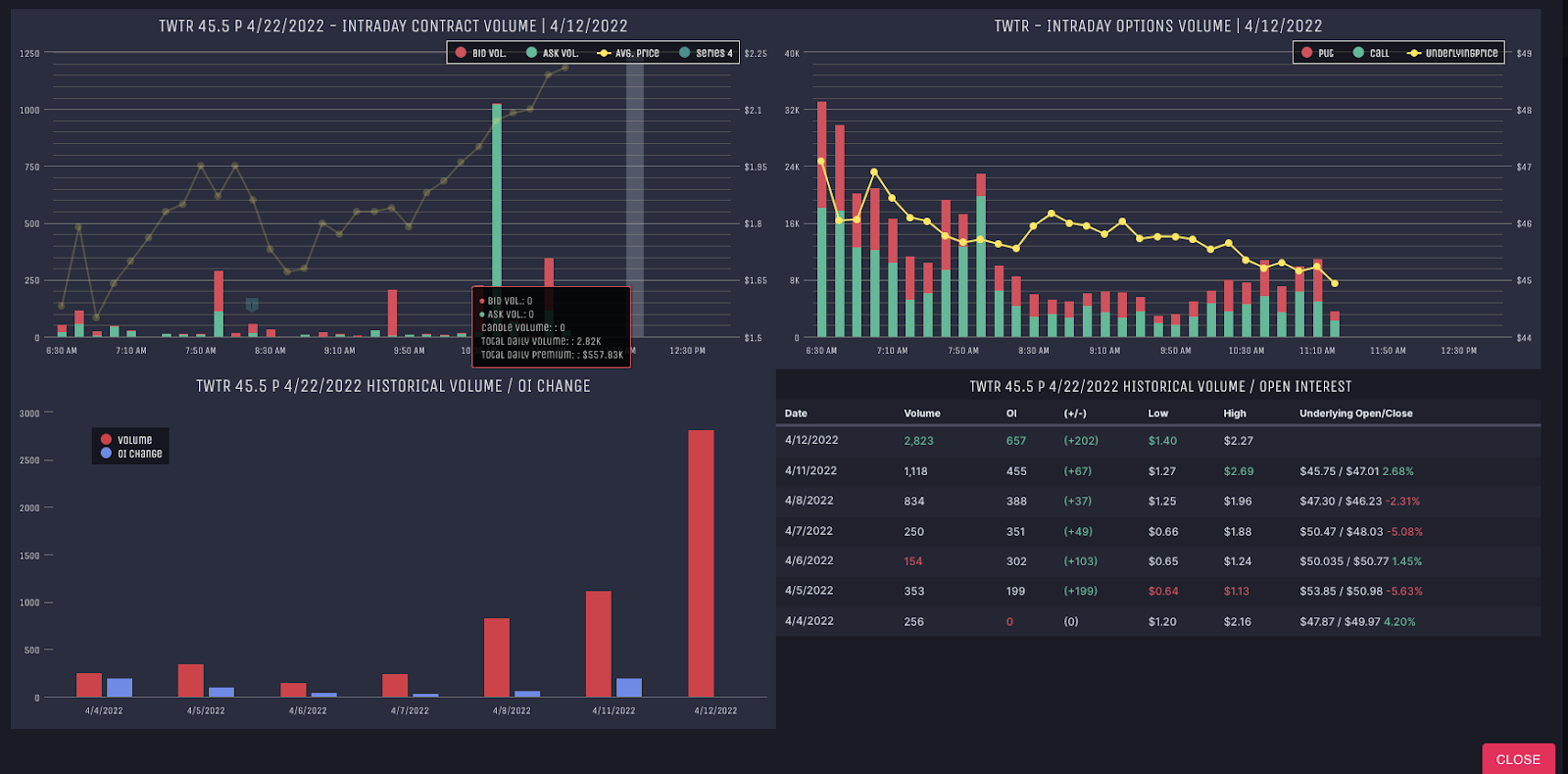Toggle Put series in options volume legend
Image resolution: width=1568 pixels, height=774 pixels.
pyautogui.click(x=1317, y=53)
